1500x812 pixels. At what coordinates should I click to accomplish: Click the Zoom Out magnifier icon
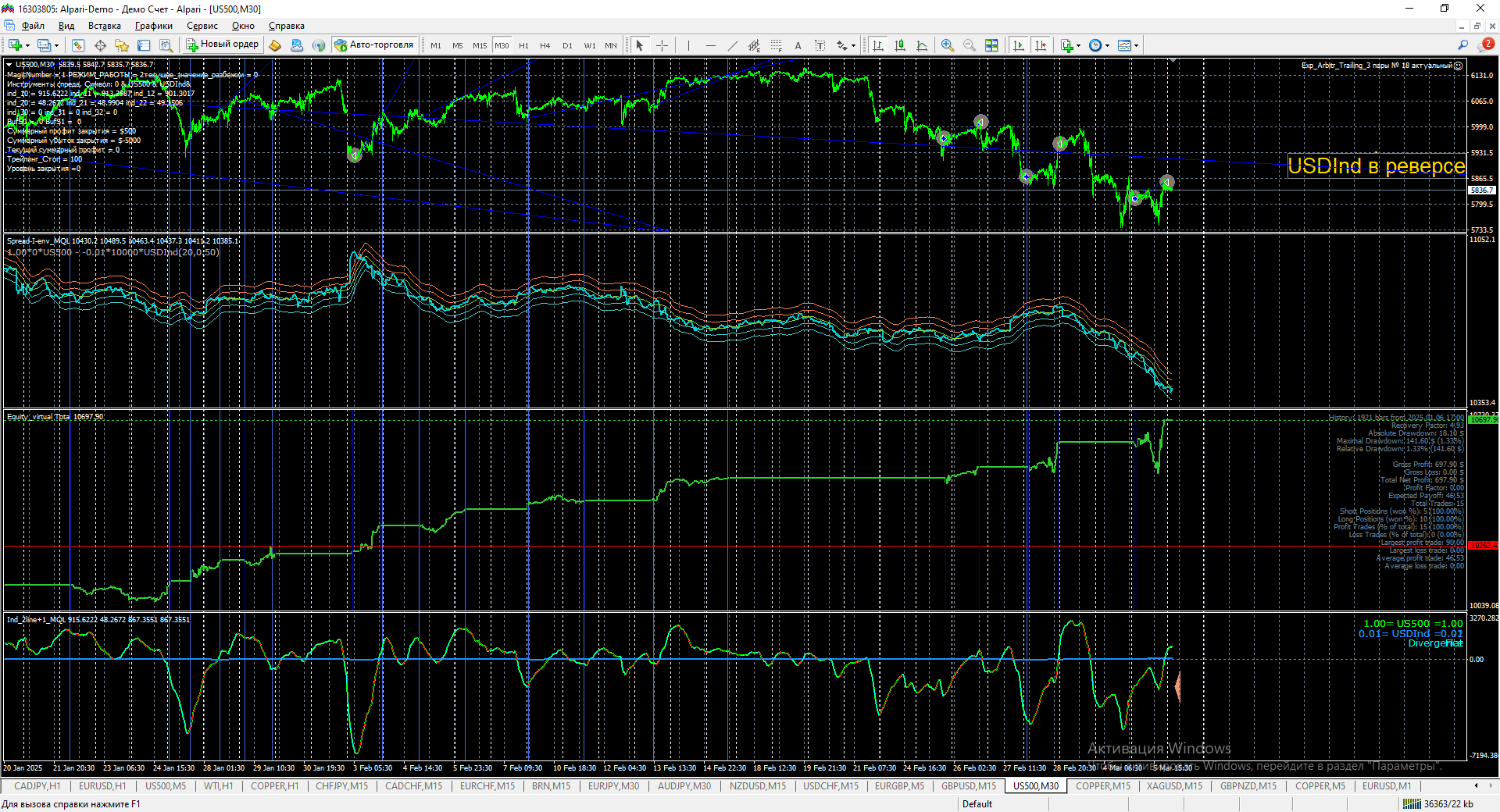970,45
